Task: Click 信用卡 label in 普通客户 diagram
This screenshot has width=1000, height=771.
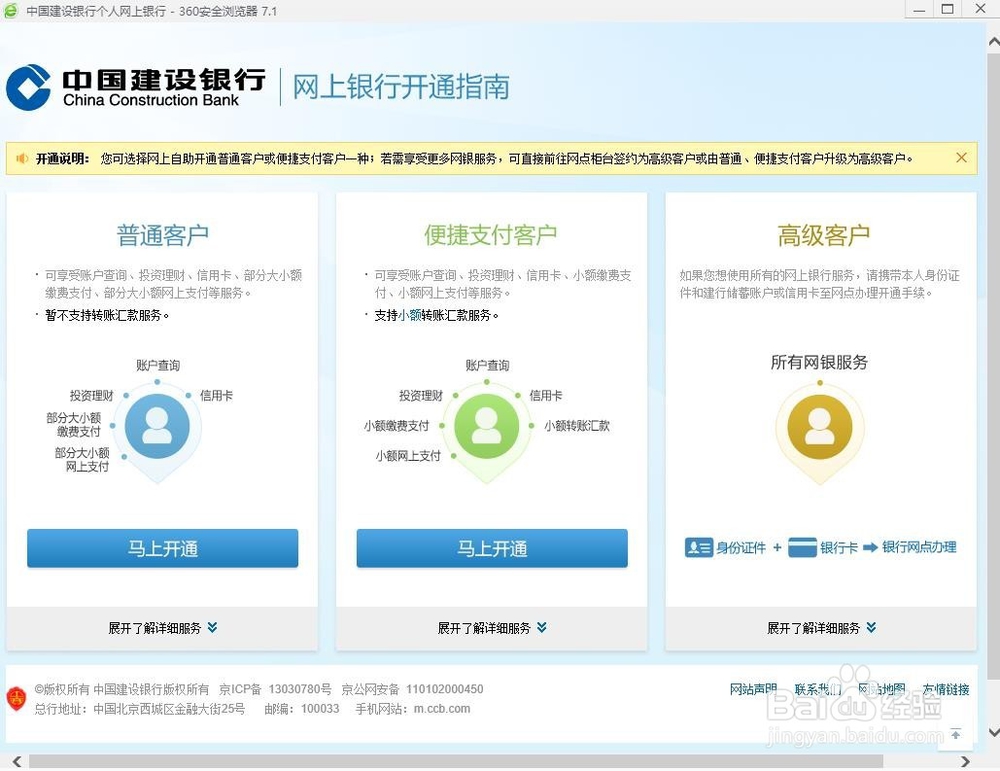Action: point(216,395)
